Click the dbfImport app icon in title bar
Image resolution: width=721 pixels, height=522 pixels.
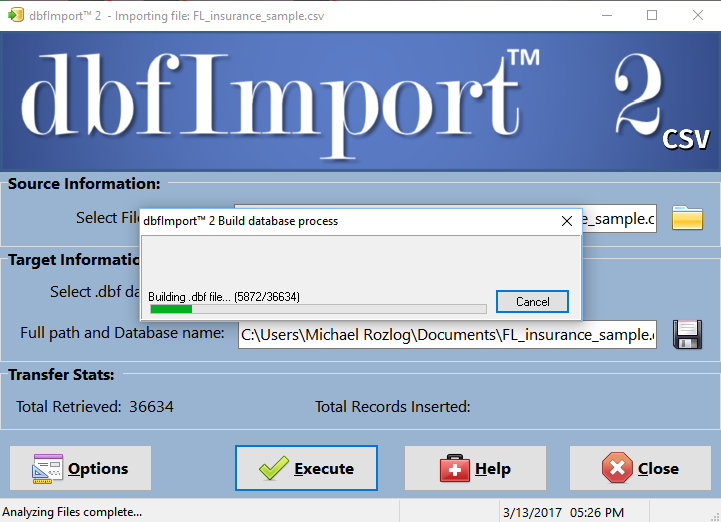pyautogui.click(x=16, y=15)
